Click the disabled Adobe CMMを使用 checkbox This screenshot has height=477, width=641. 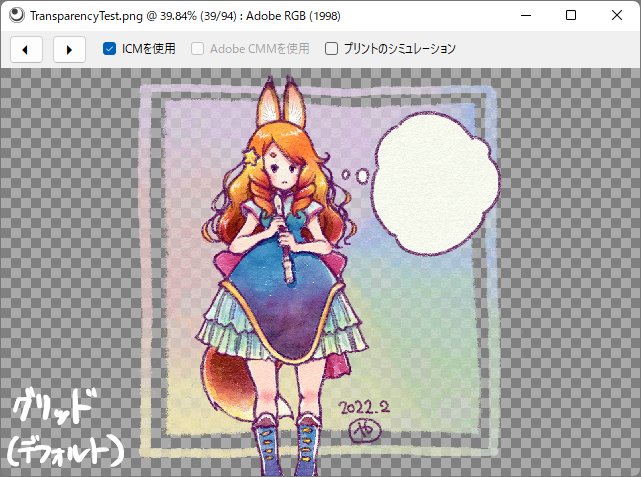pyautogui.click(x=197, y=49)
